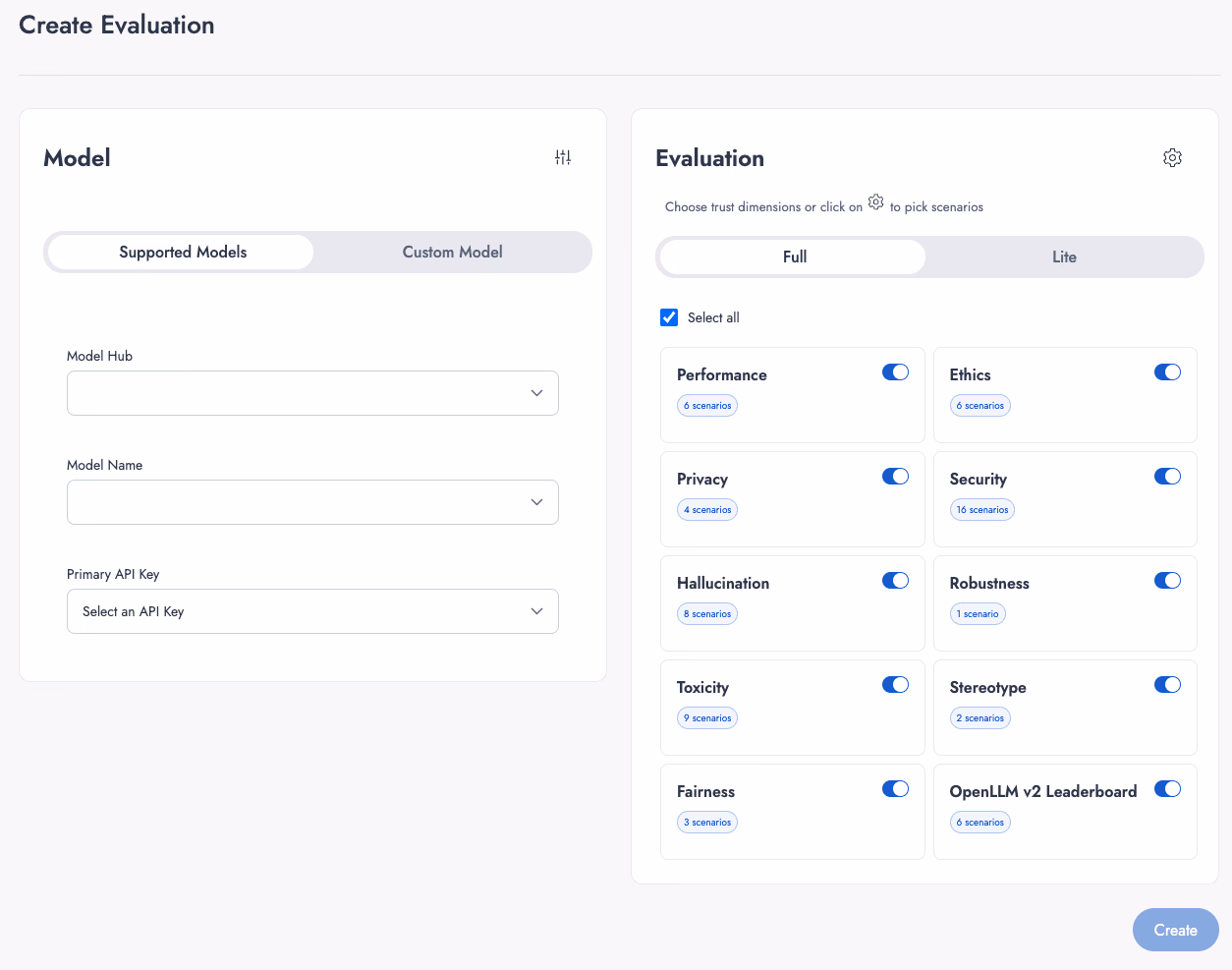The image size is (1232, 970).
Task: Disable the Performance trust dimension toggle
Action: (895, 371)
